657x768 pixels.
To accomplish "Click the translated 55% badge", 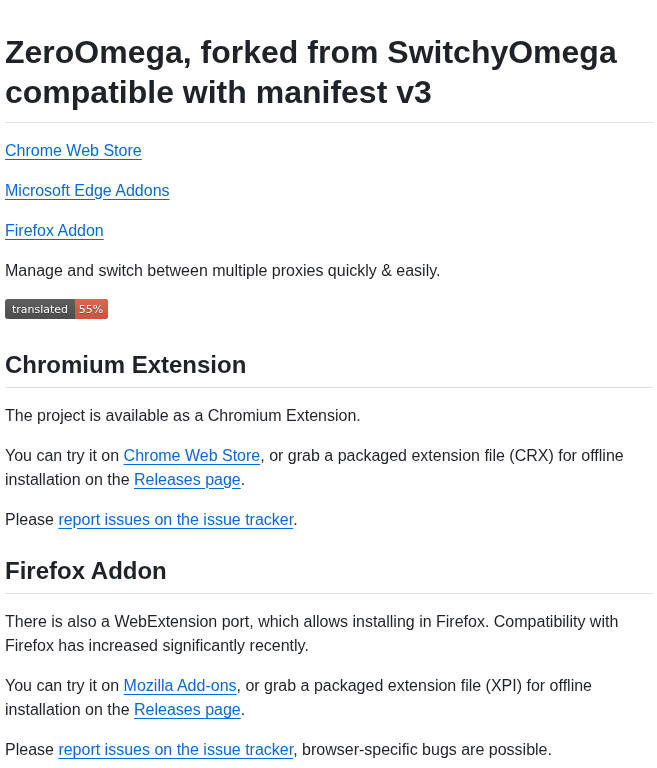I will (56, 309).
